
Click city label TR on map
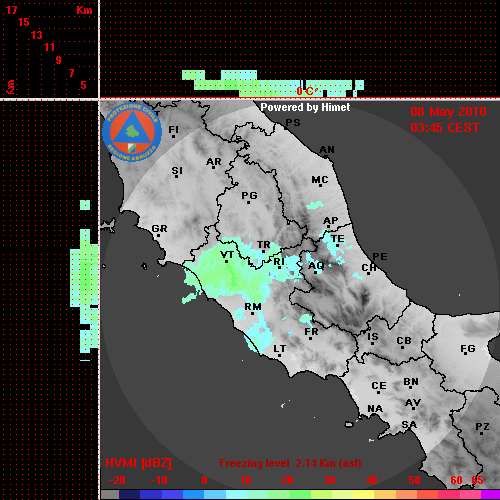(263, 245)
